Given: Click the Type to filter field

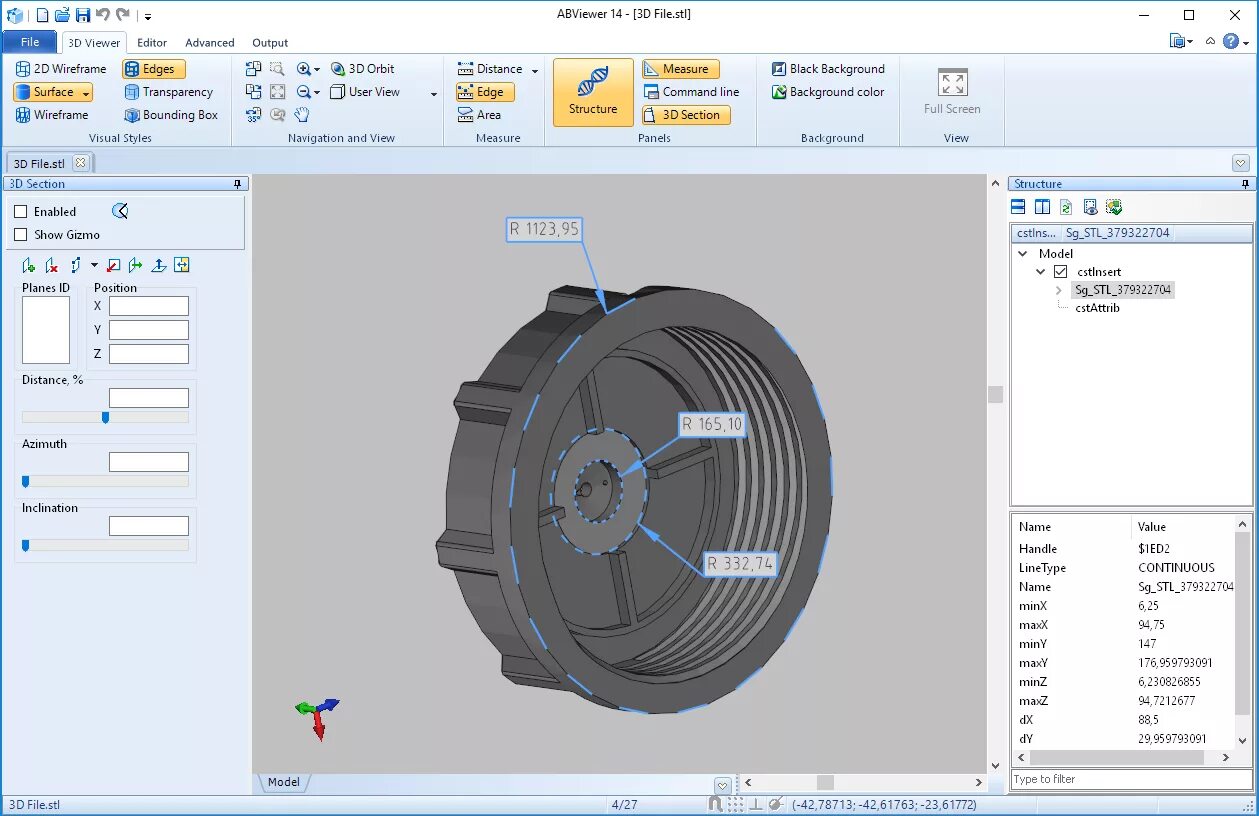Looking at the screenshot, I should pyautogui.click(x=1131, y=779).
